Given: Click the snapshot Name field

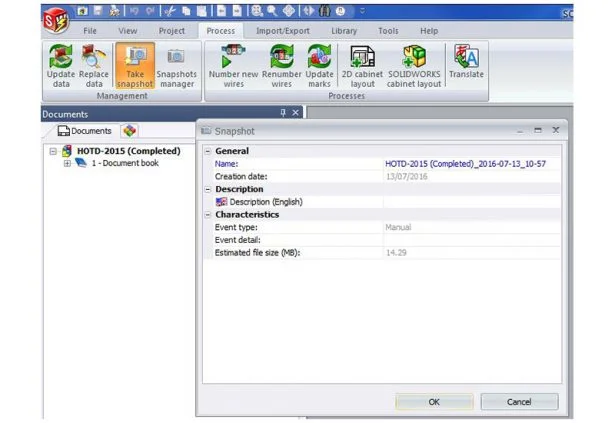Looking at the screenshot, I should point(470,163).
